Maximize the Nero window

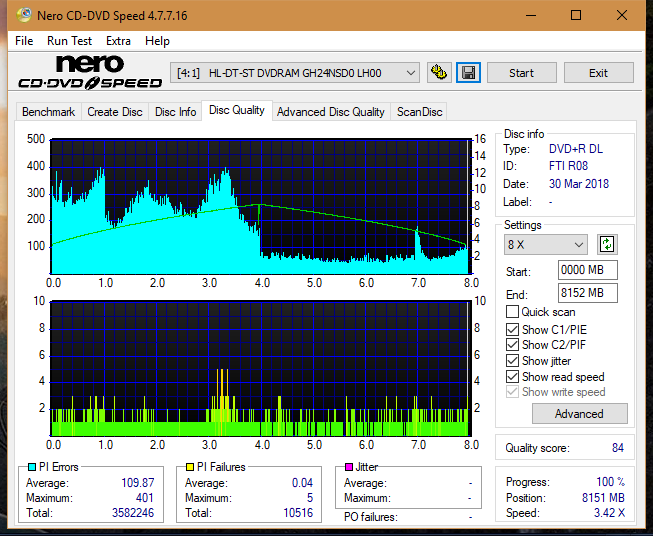(x=576, y=15)
